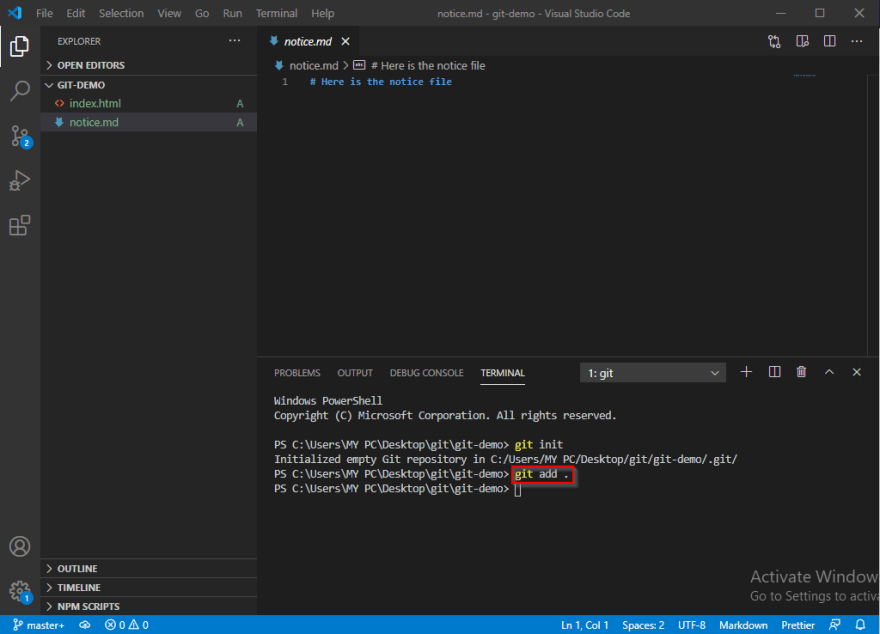Open the Edit menu
Screen dimensions: 880x634
tap(76, 13)
